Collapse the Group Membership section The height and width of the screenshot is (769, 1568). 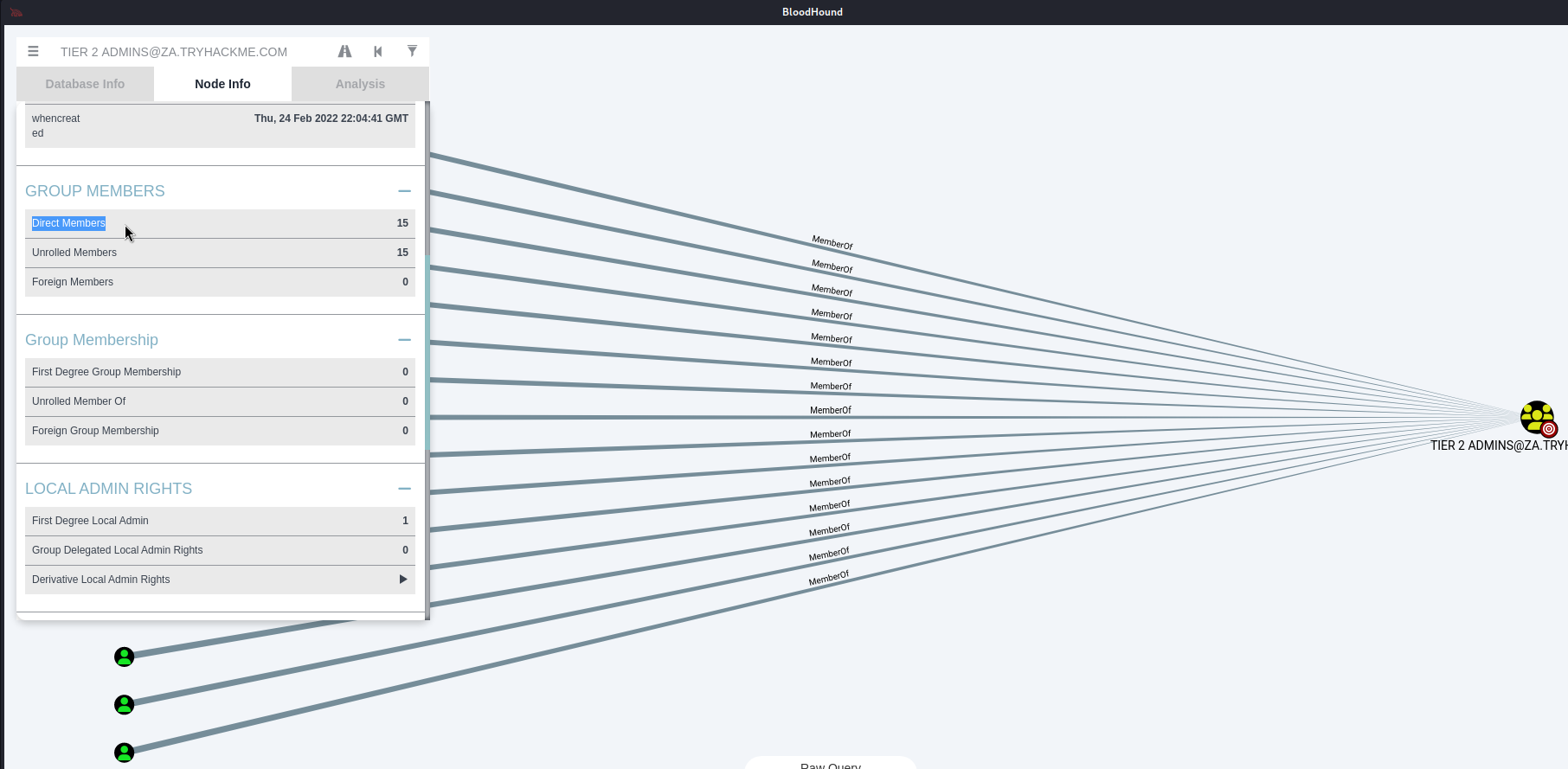[404, 340]
